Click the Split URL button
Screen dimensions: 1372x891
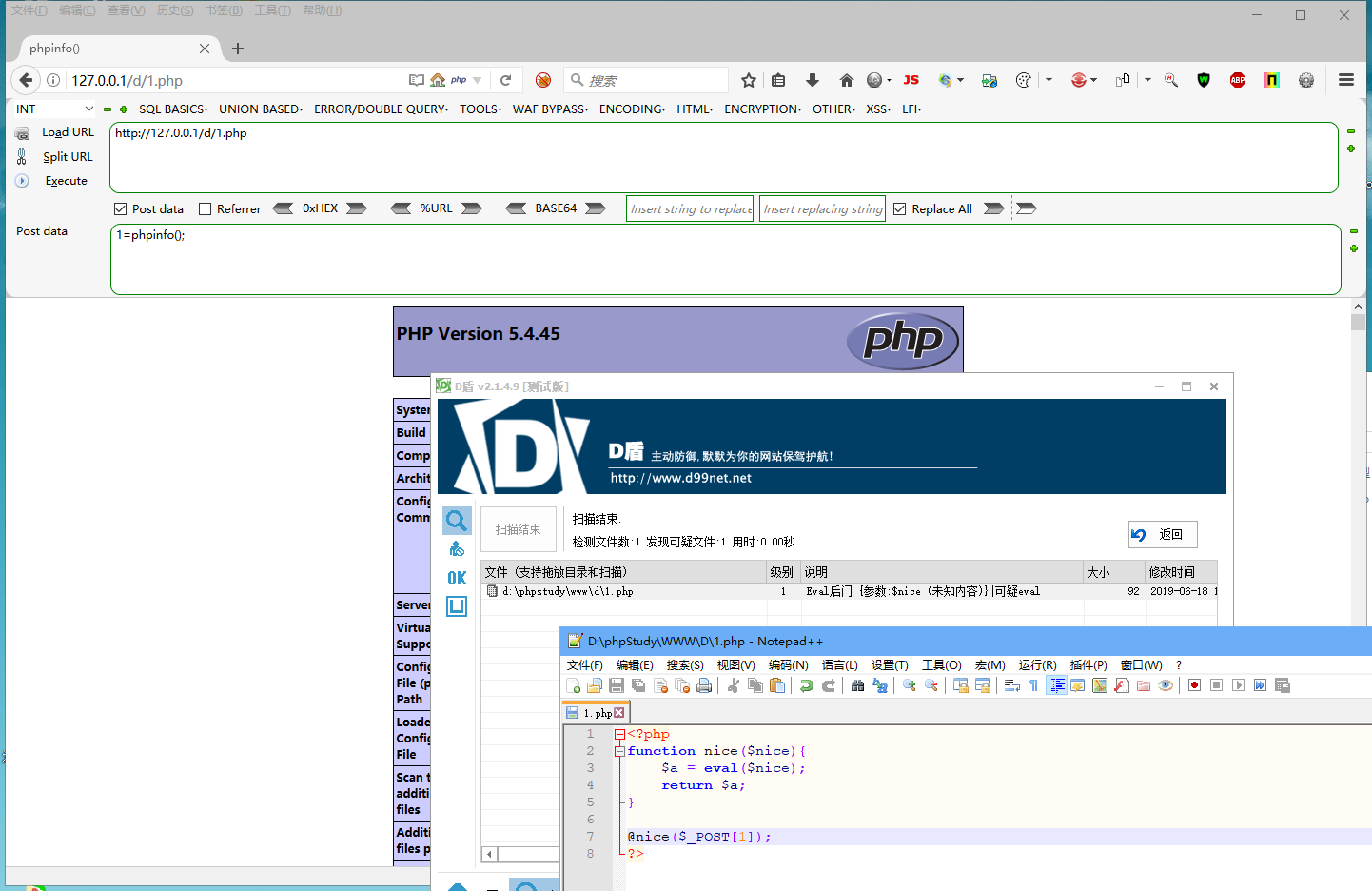[x=68, y=157]
